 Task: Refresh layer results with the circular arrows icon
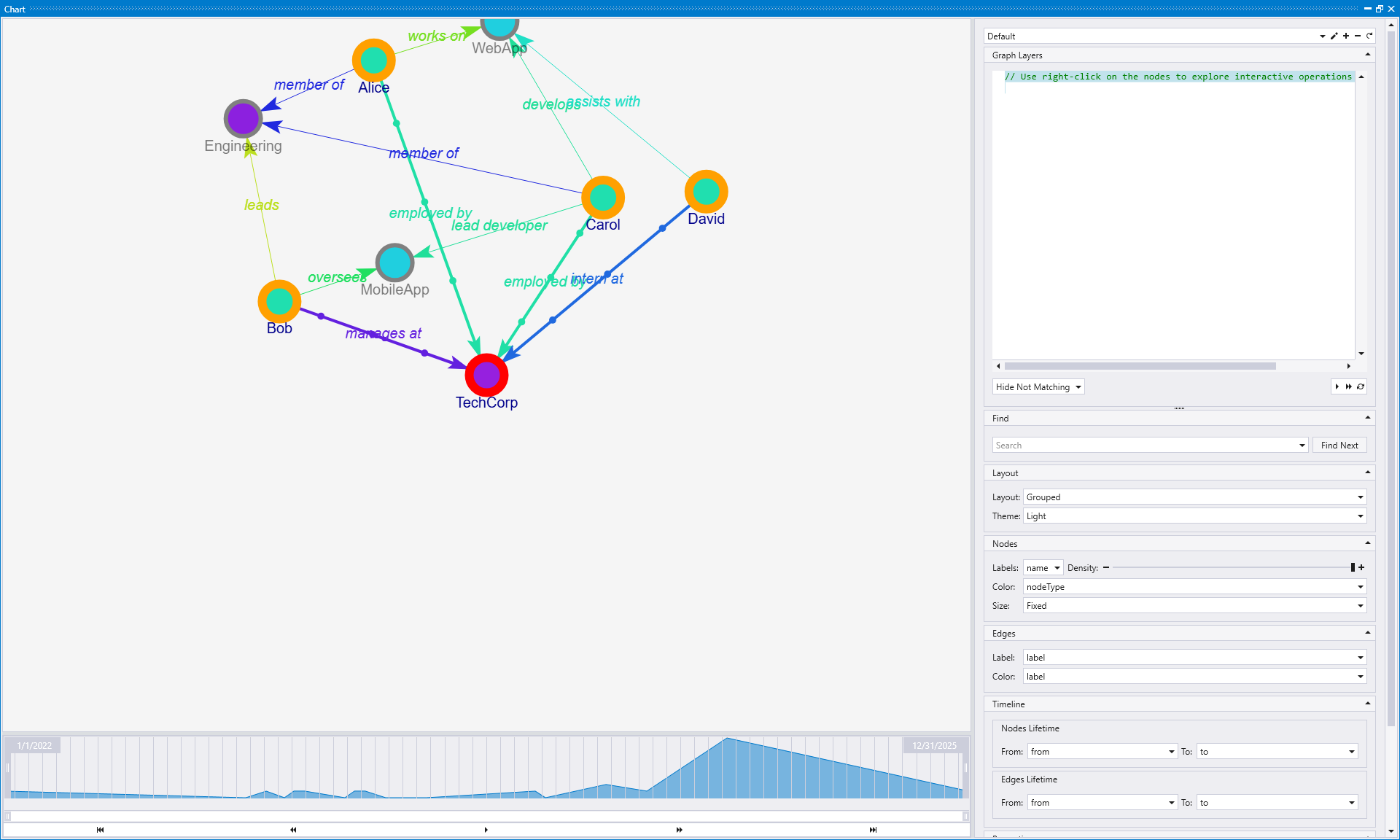pos(1361,386)
